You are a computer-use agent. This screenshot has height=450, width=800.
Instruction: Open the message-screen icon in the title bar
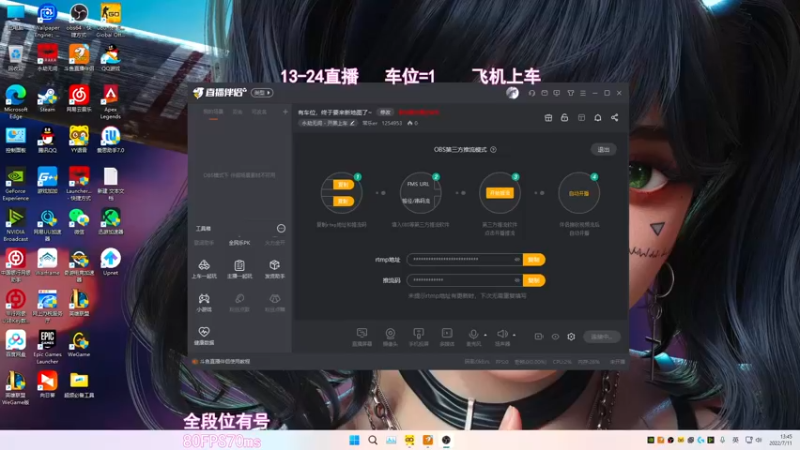(557, 93)
